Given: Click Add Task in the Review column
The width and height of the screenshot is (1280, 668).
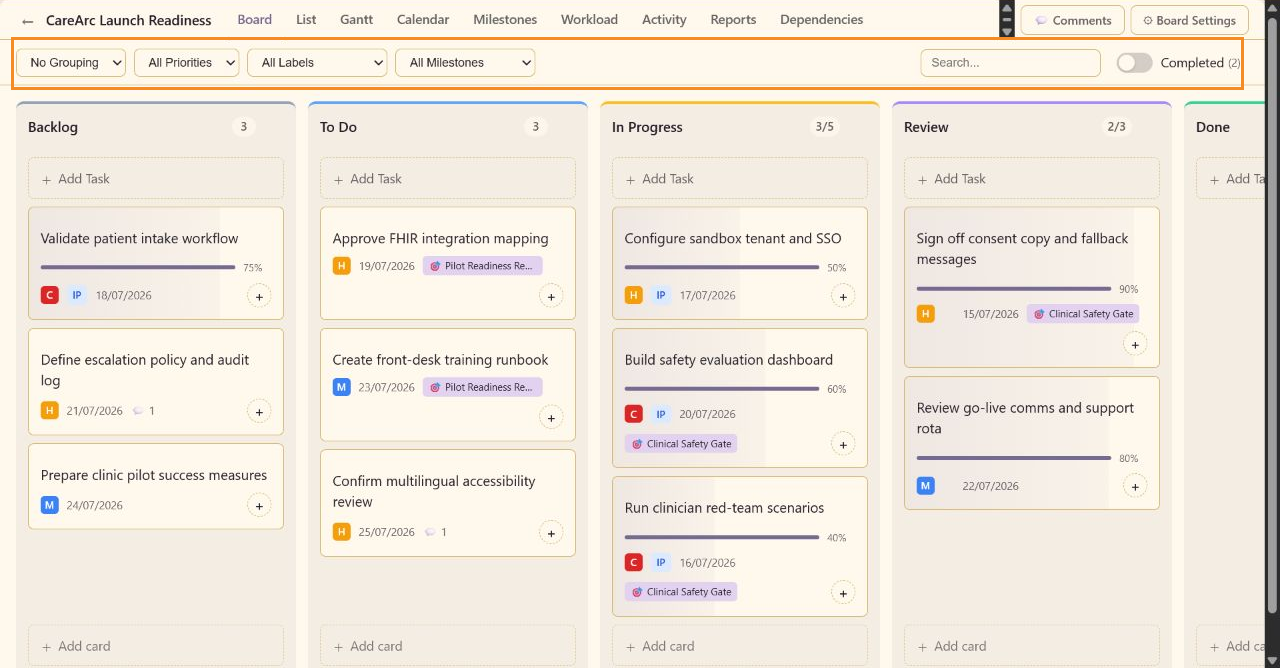Looking at the screenshot, I should [x=1032, y=179].
